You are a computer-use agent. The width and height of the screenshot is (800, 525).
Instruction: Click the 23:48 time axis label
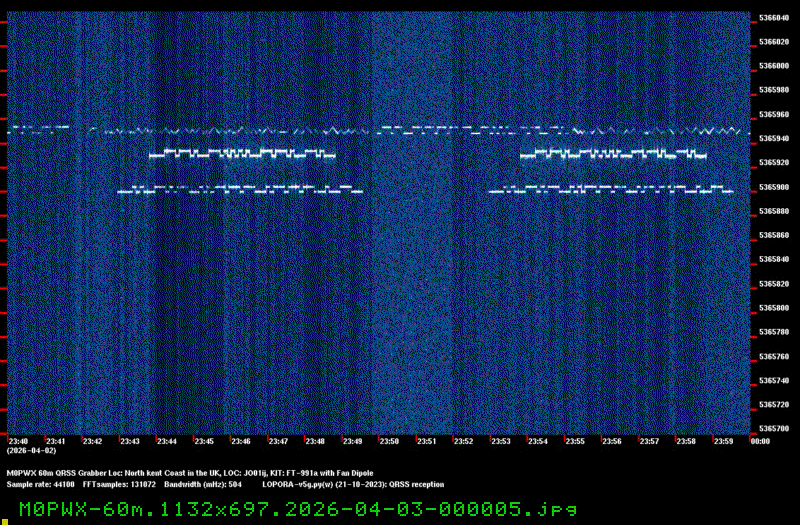(315, 441)
